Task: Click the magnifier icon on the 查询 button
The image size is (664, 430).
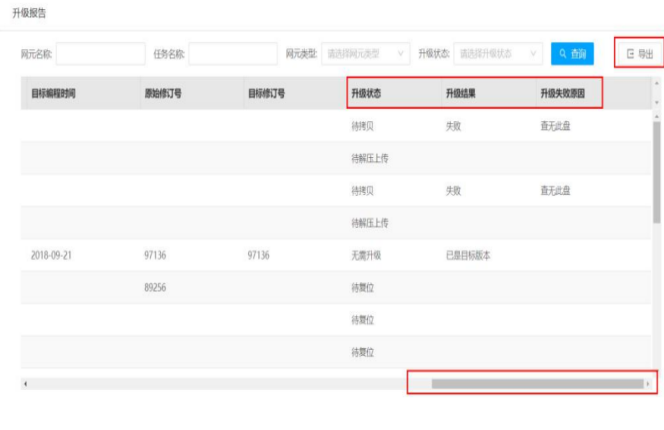Action: click(x=563, y=54)
